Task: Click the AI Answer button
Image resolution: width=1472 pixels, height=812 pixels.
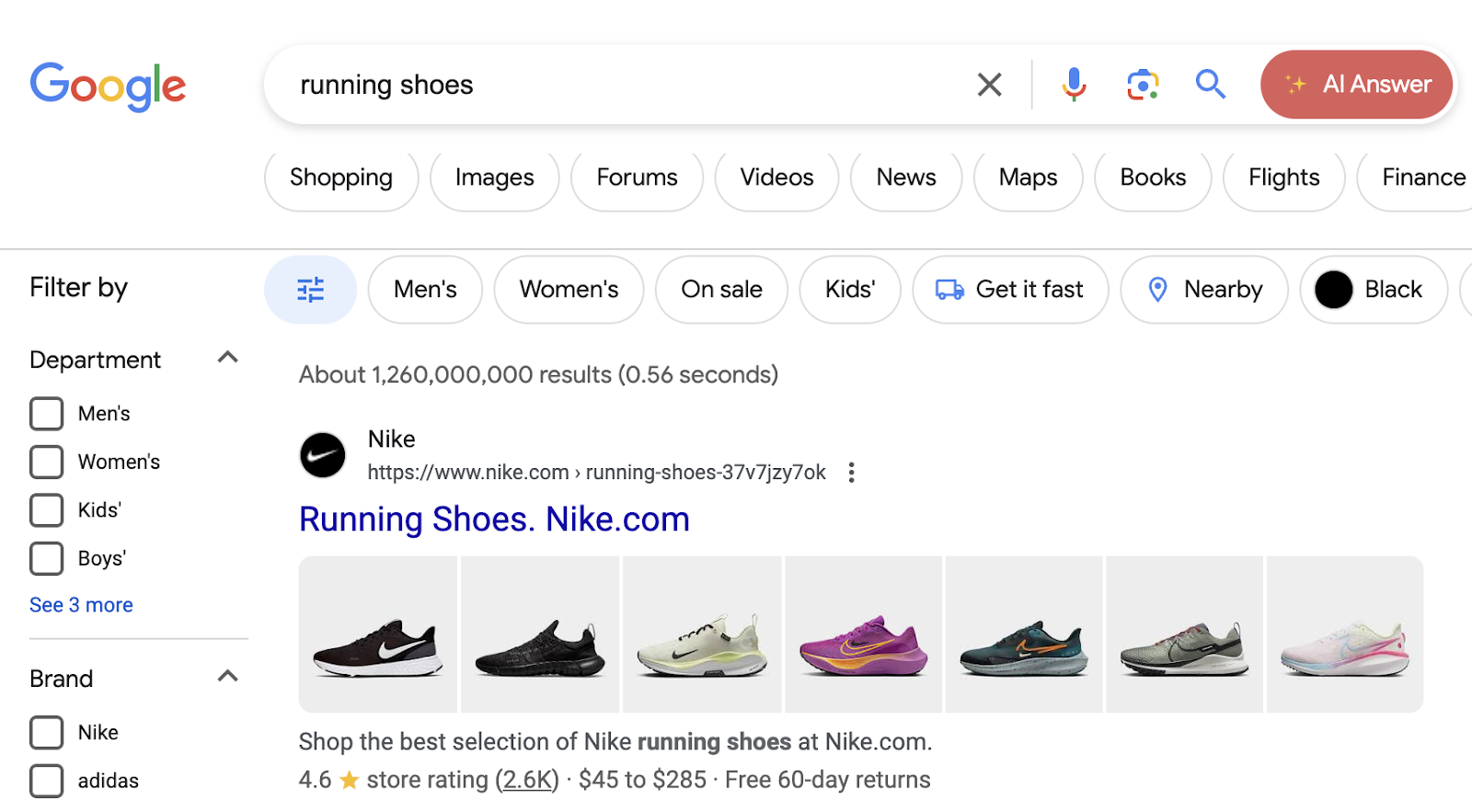Action: click(x=1357, y=85)
